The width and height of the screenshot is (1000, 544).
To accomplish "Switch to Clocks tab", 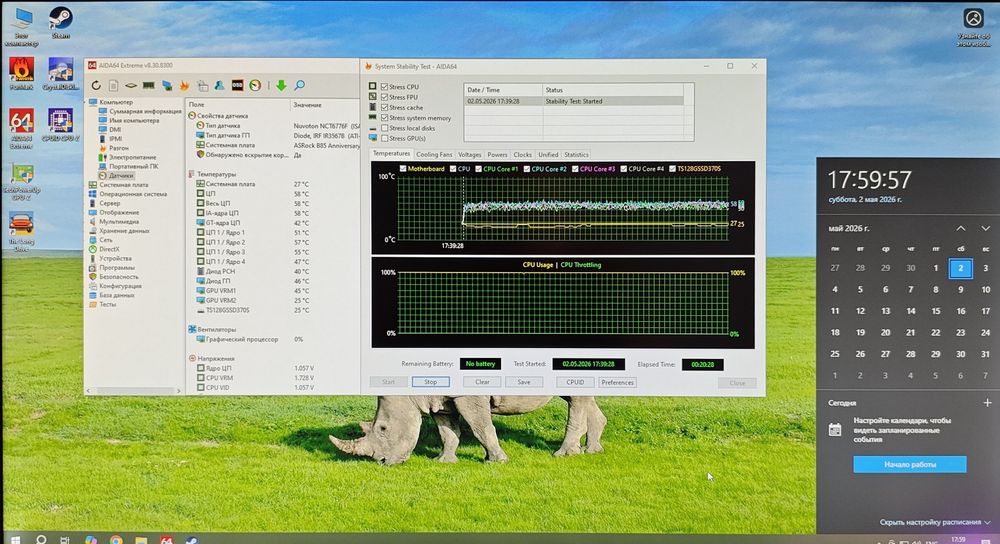I will point(522,154).
